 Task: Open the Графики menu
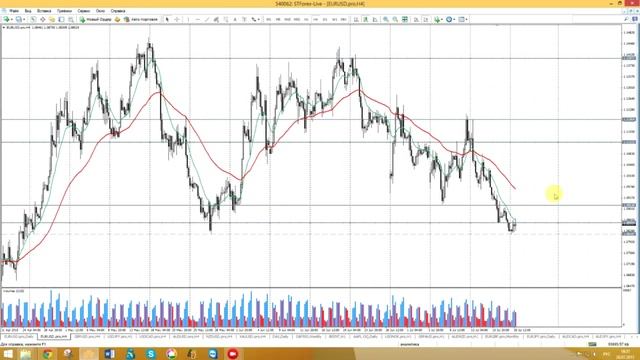64,11
